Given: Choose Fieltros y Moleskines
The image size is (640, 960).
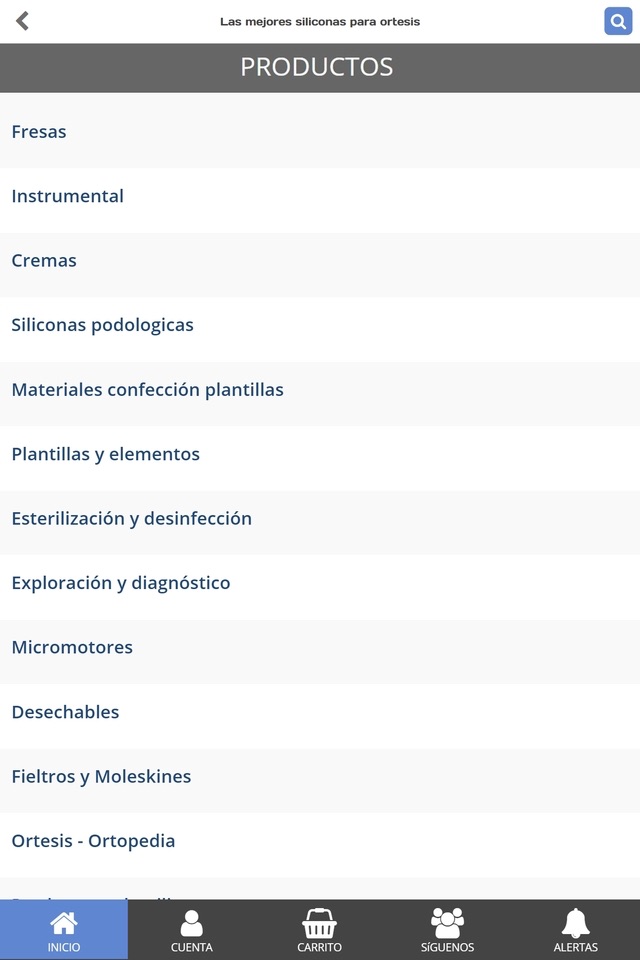Looking at the screenshot, I should click(x=101, y=777).
